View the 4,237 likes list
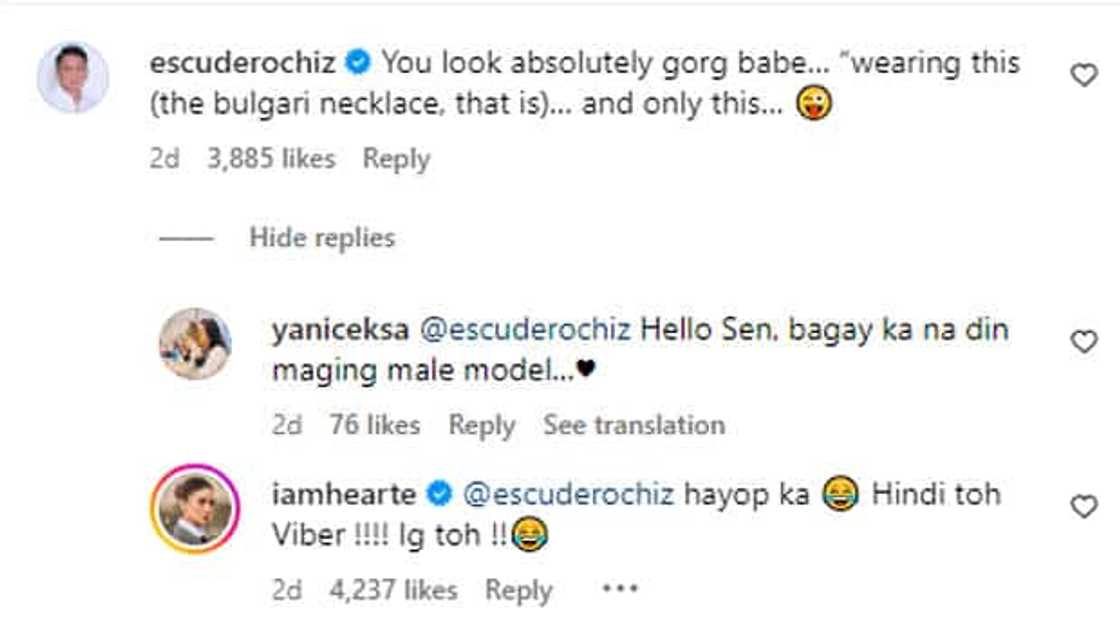The width and height of the screenshot is (1120, 621). 393,590
